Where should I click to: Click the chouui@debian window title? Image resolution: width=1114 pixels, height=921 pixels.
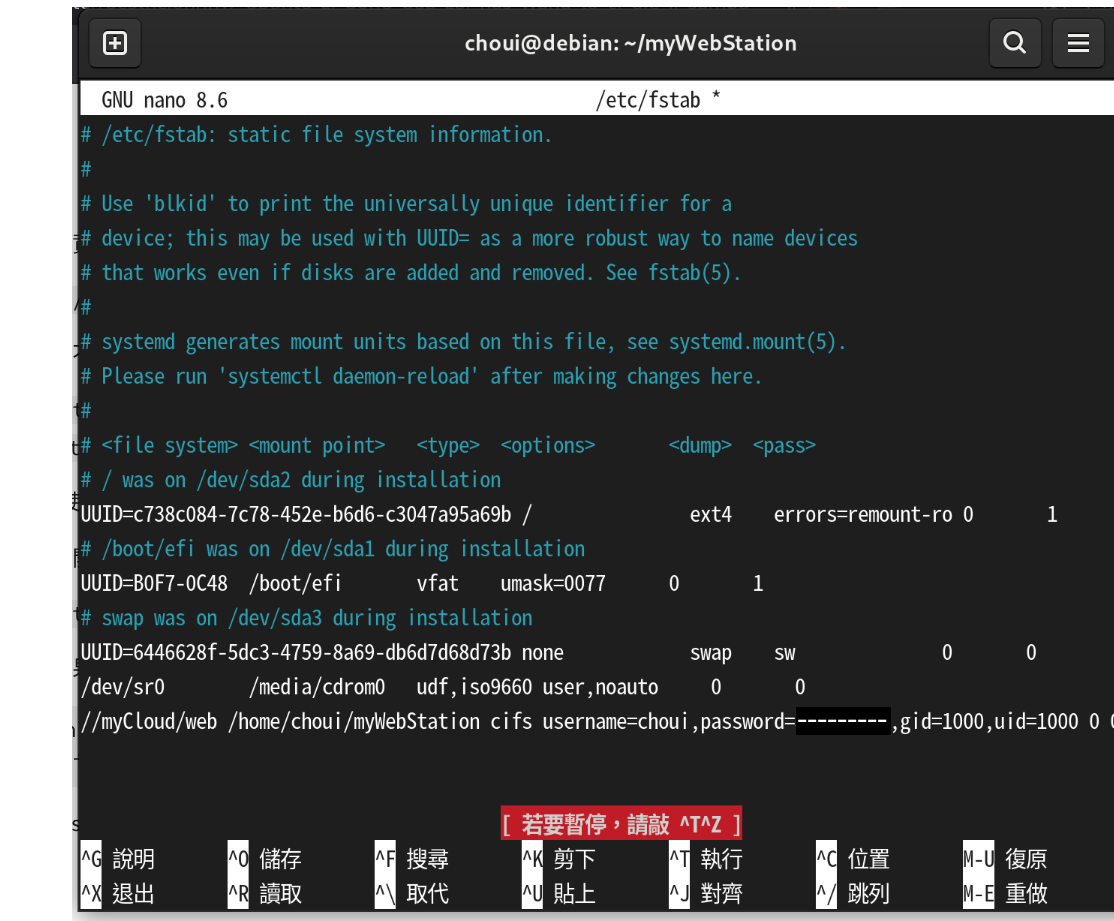coord(630,43)
